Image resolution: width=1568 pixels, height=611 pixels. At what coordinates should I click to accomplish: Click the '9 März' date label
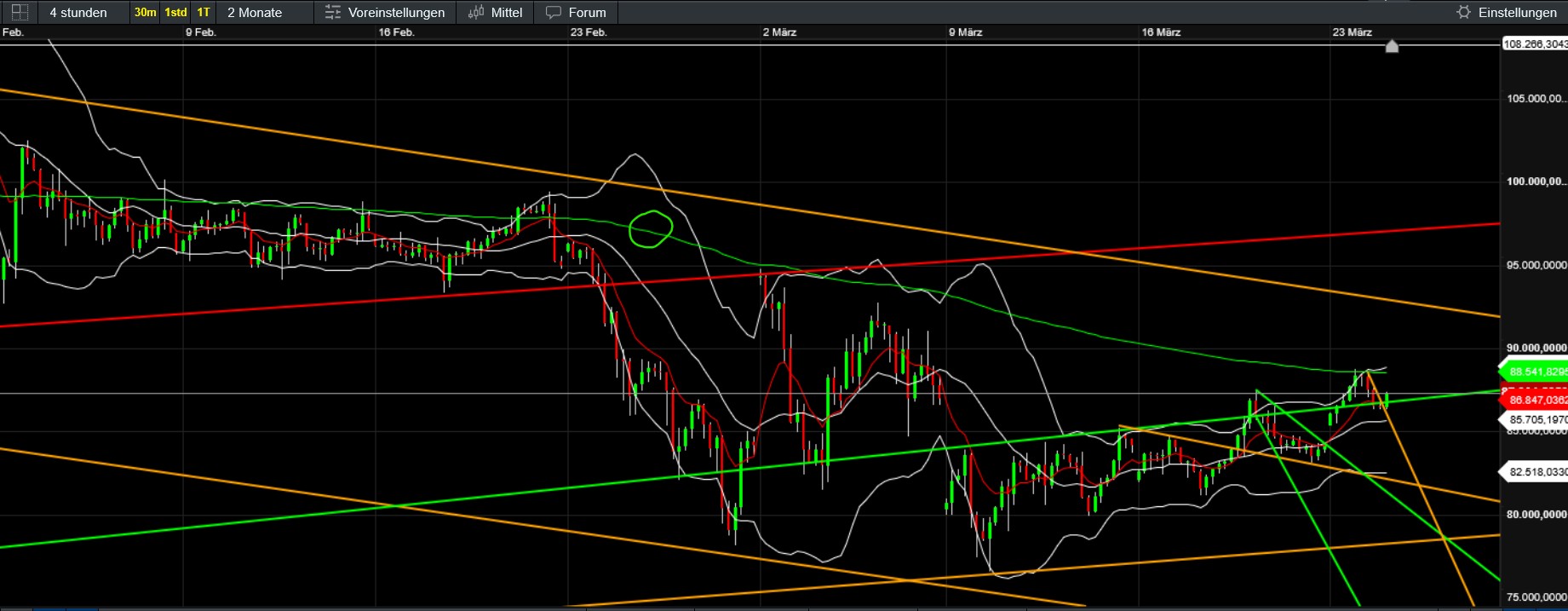[966, 32]
